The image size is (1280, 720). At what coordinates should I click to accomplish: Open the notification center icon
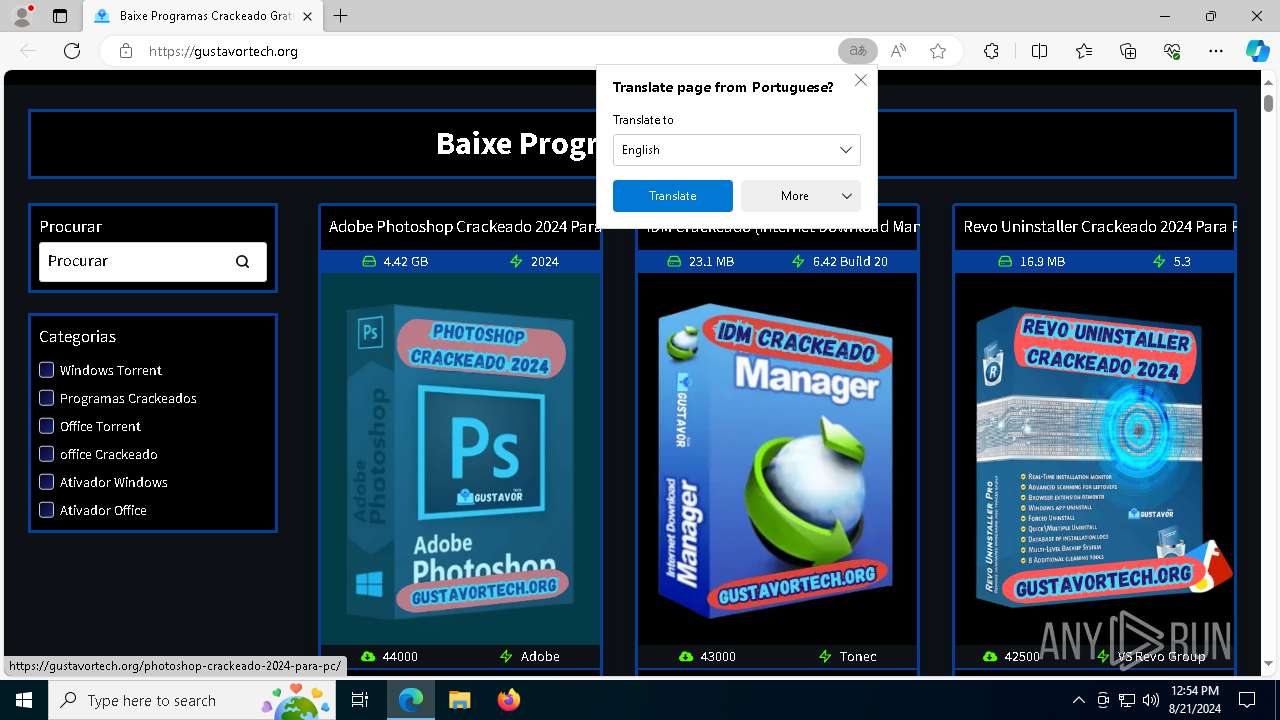(1247, 700)
